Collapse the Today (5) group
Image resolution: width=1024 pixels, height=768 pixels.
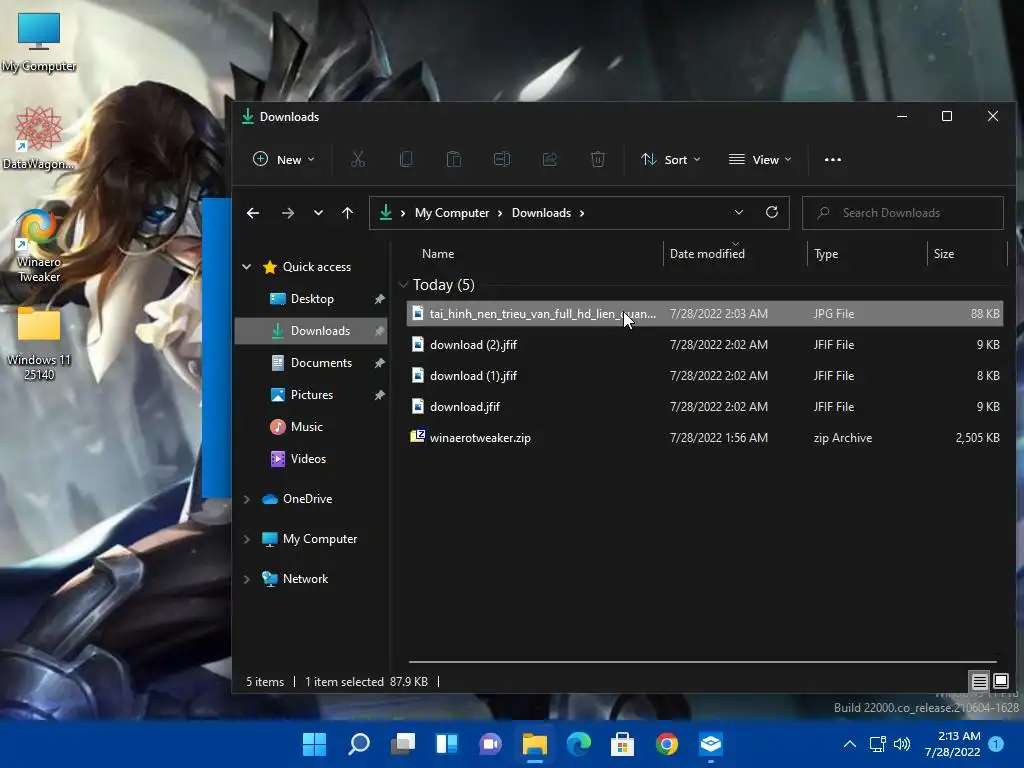(404, 285)
